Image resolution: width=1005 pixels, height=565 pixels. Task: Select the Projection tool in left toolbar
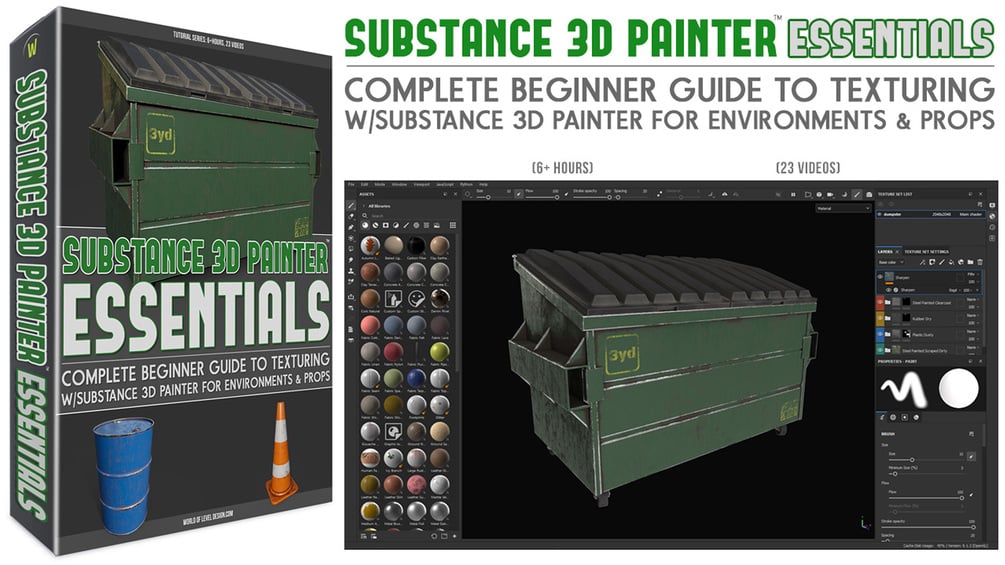pos(351,227)
